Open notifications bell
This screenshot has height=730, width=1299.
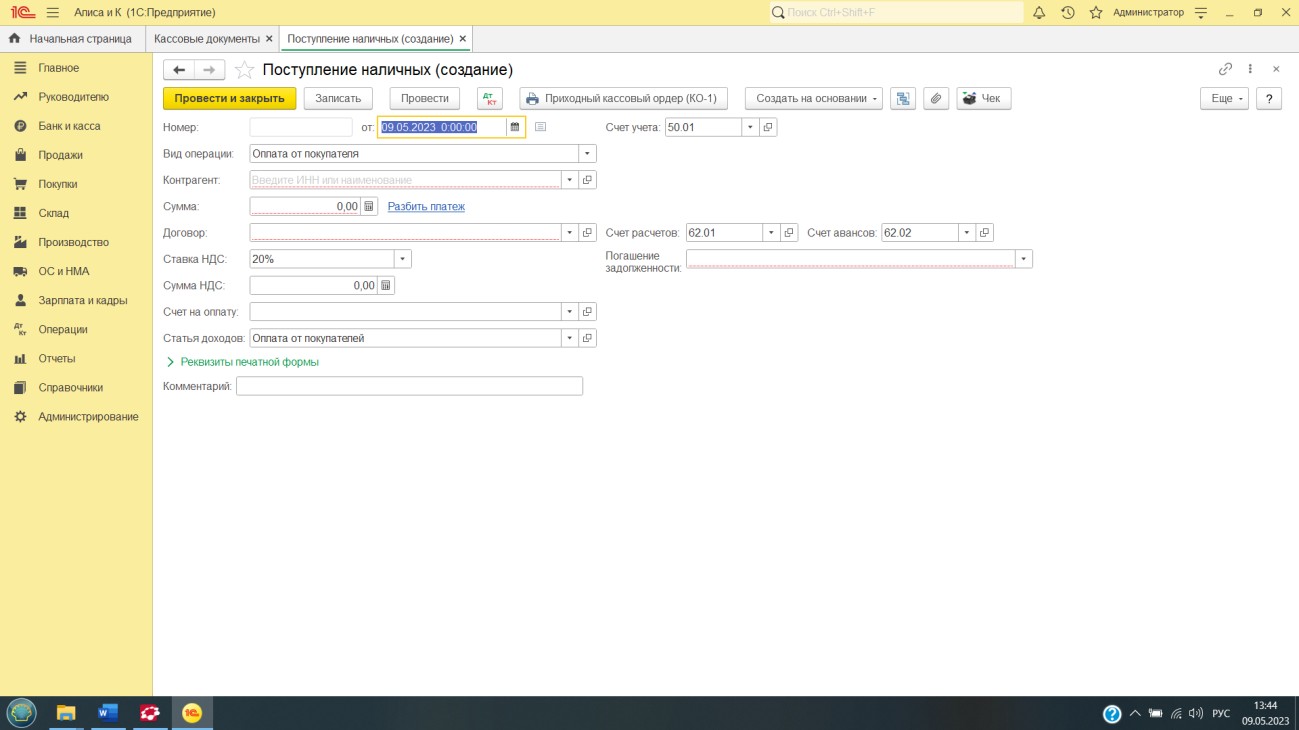(x=1039, y=12)
